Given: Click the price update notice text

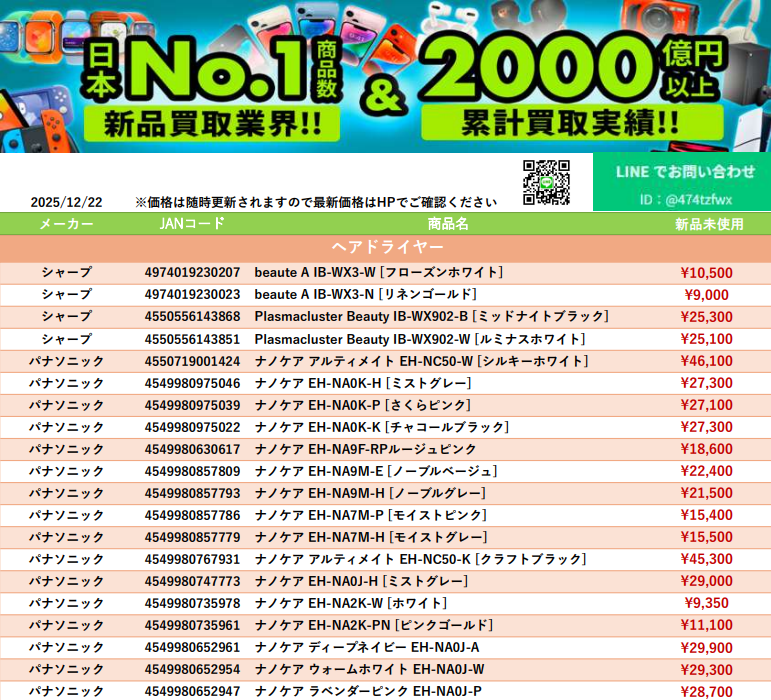Looking at the screenshot, I should pyautogui.click(x=316, y=202).
